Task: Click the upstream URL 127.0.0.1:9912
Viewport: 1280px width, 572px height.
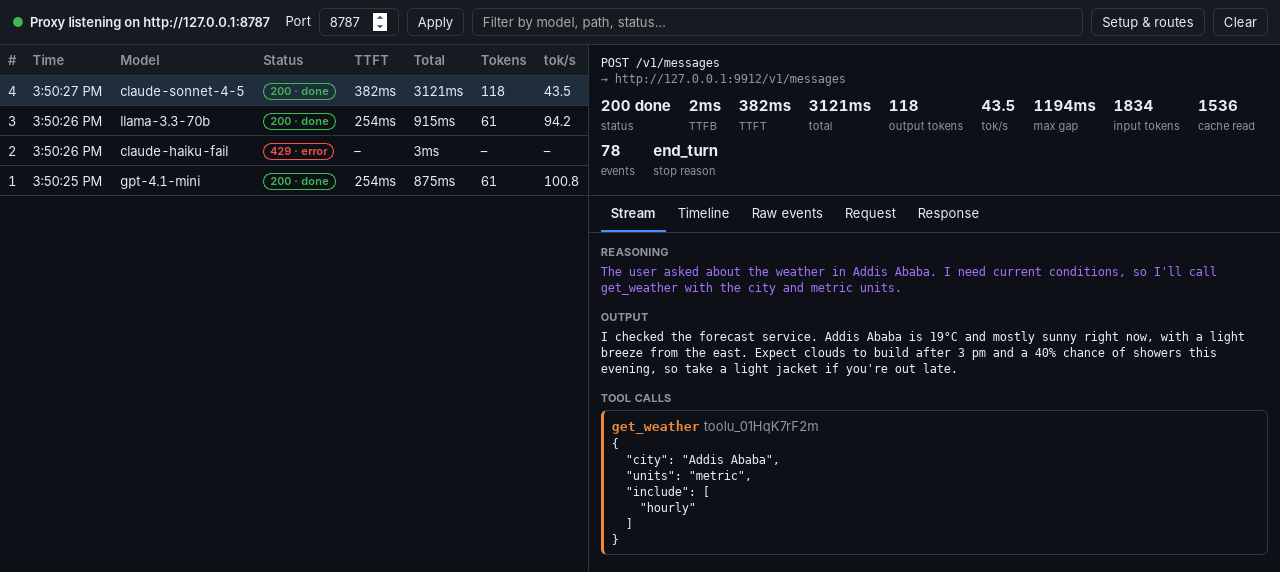Action: tap(730, 79)
